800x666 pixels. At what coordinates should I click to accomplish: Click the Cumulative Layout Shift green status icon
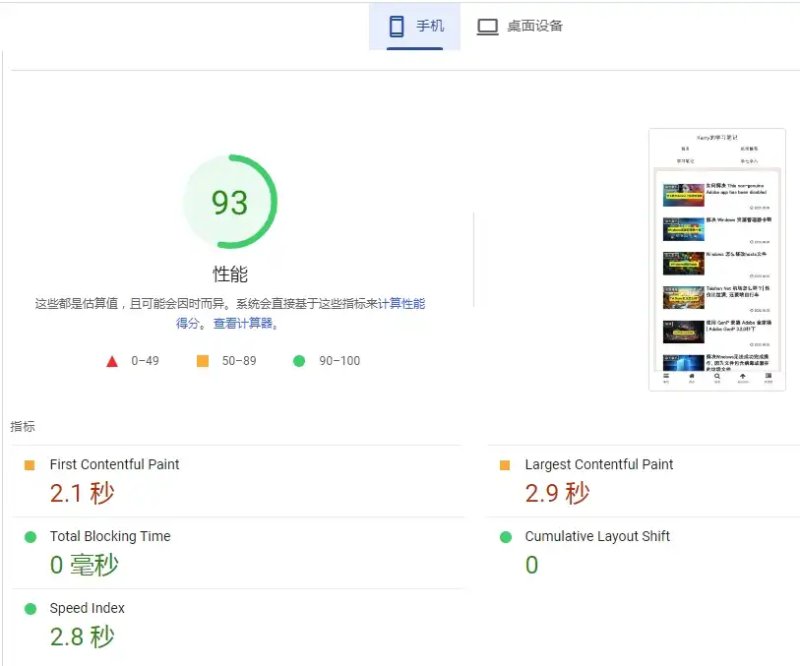pyautogui.click(x=506, y=537)
